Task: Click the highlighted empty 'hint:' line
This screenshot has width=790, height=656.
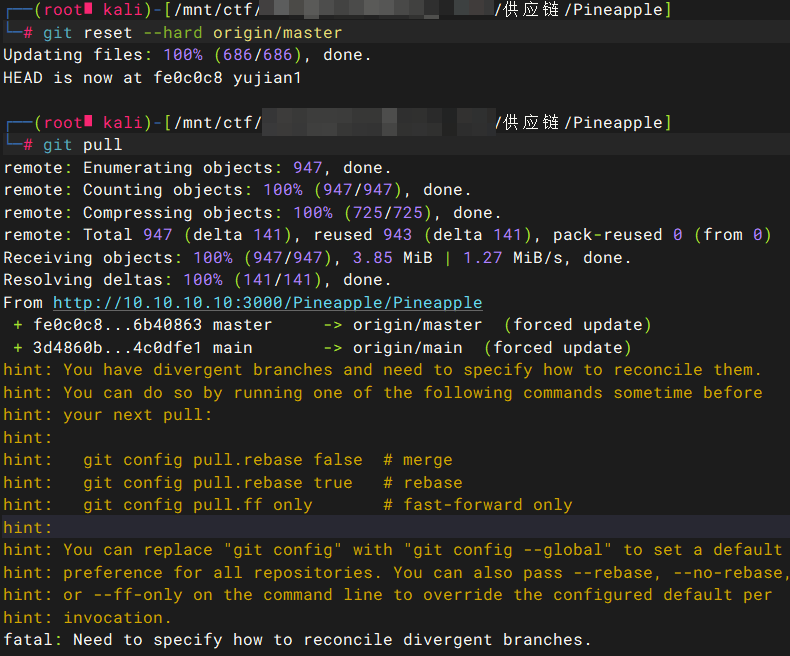Action: coord(27,527)
